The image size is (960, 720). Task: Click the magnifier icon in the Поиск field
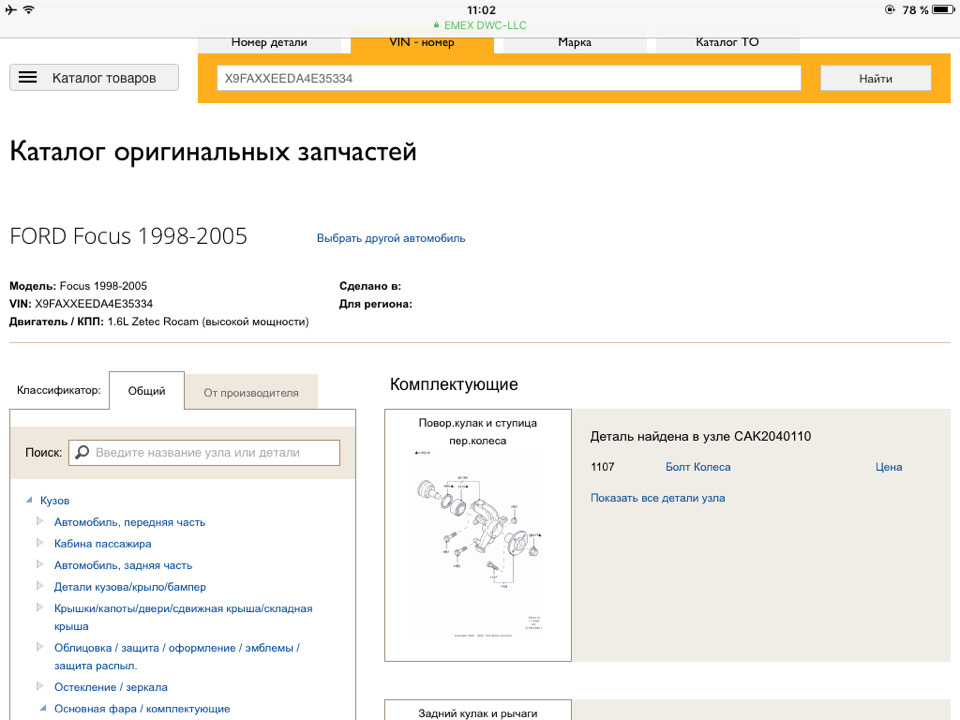click(x=81, y=452)
